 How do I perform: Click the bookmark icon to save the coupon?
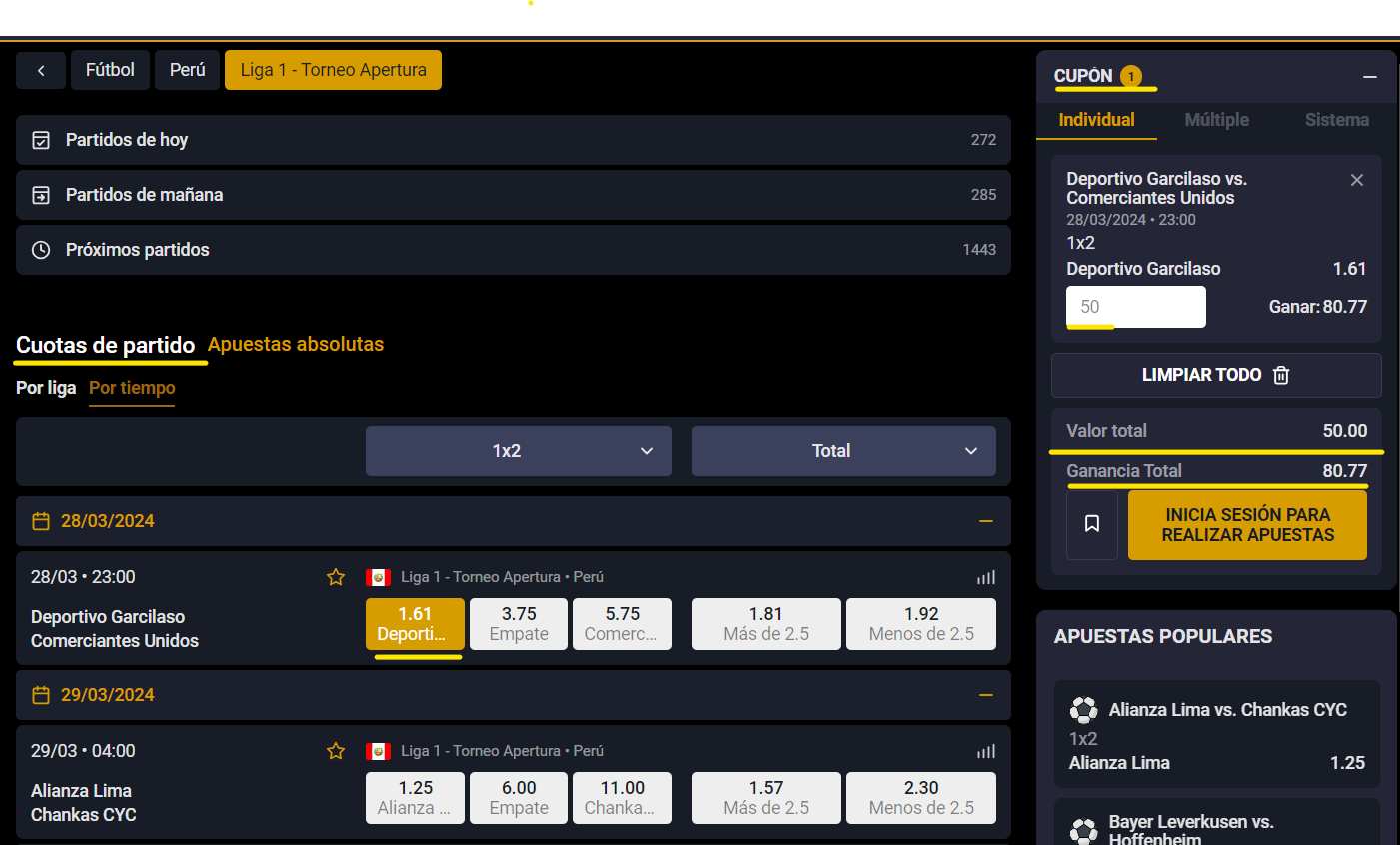click(x=1091, y=525)
